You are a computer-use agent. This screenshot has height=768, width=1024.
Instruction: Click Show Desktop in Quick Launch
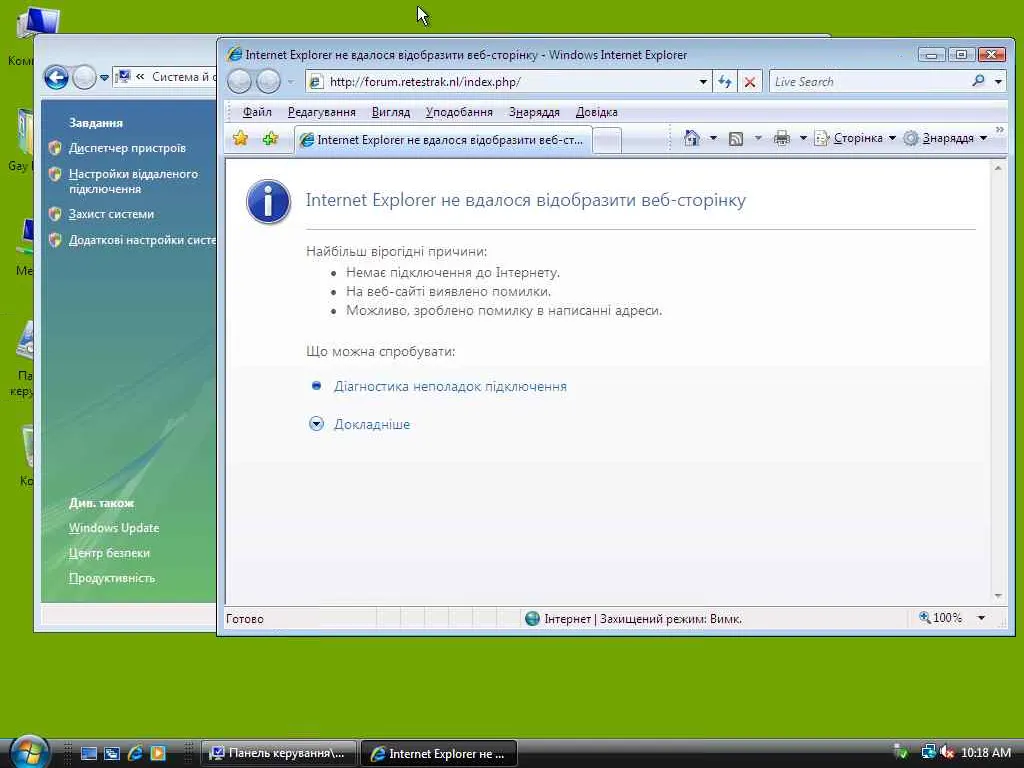(89, 753)
